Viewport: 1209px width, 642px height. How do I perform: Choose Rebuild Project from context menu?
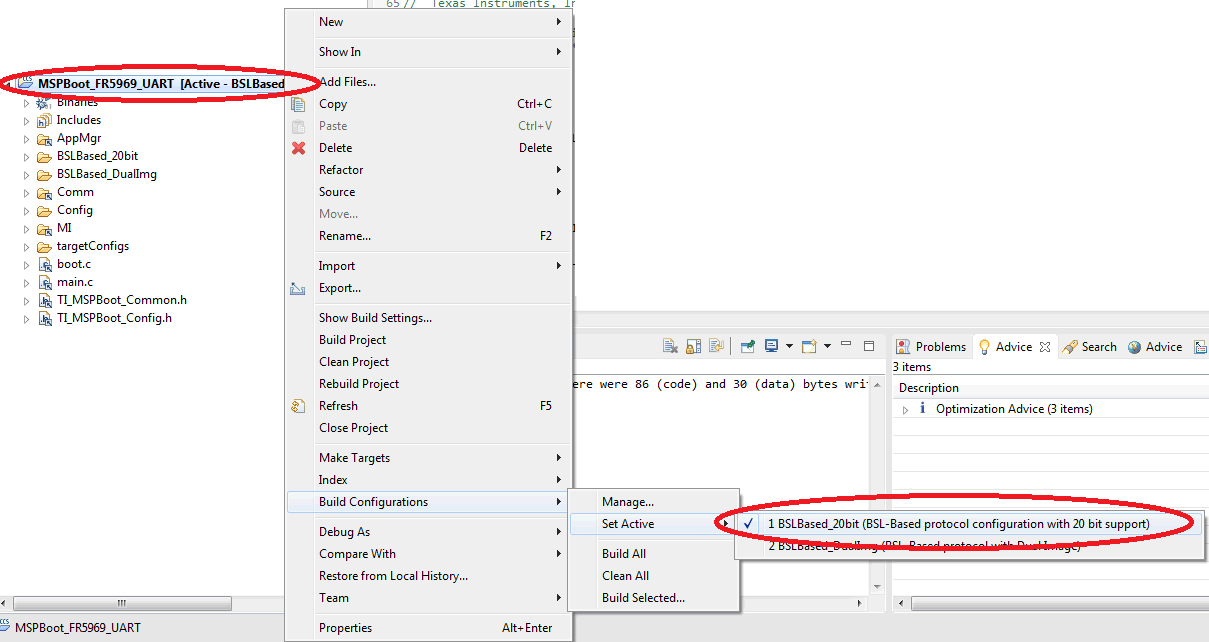(x=359, y=384)
